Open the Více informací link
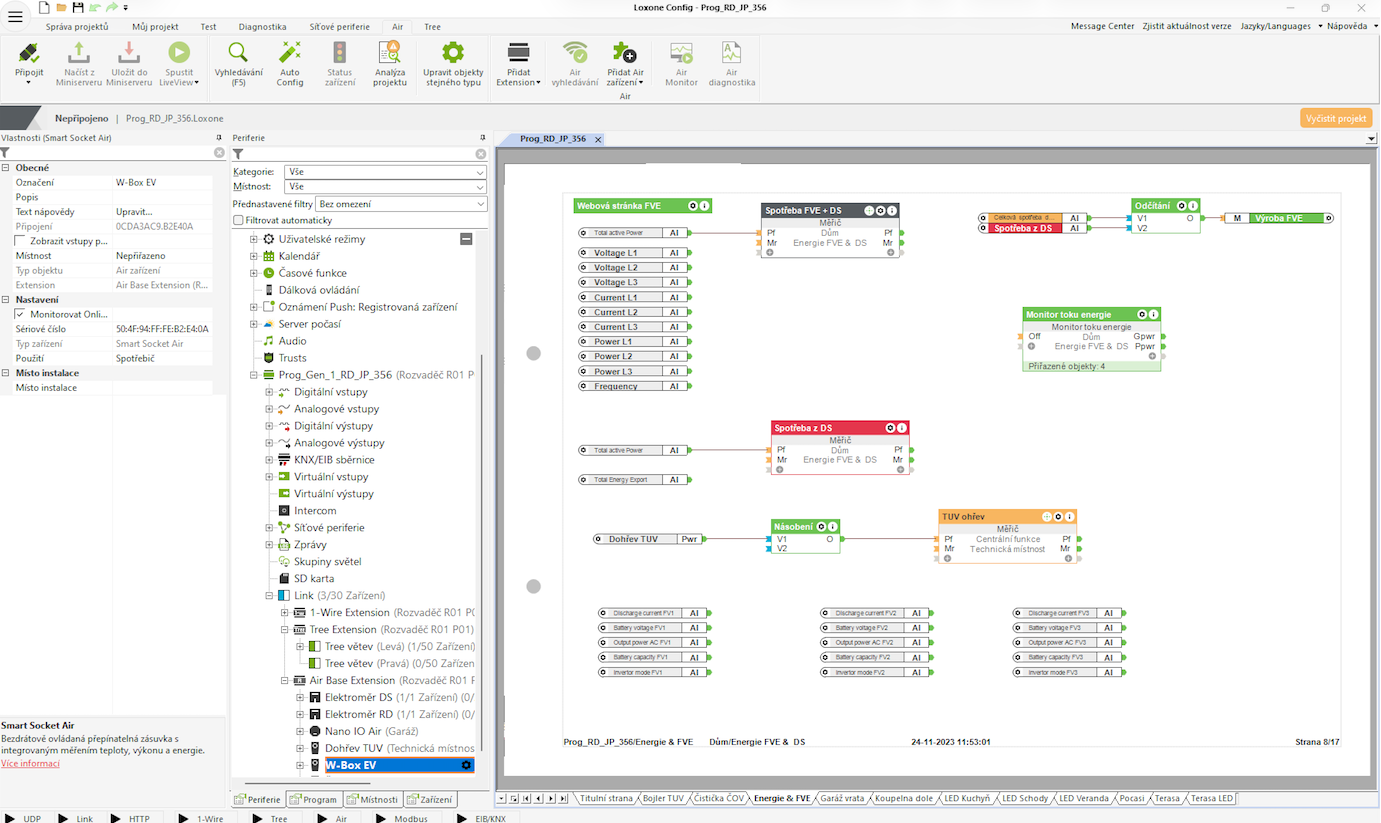The height and width of the screenshot is (823, 1381). coord(30,763)
